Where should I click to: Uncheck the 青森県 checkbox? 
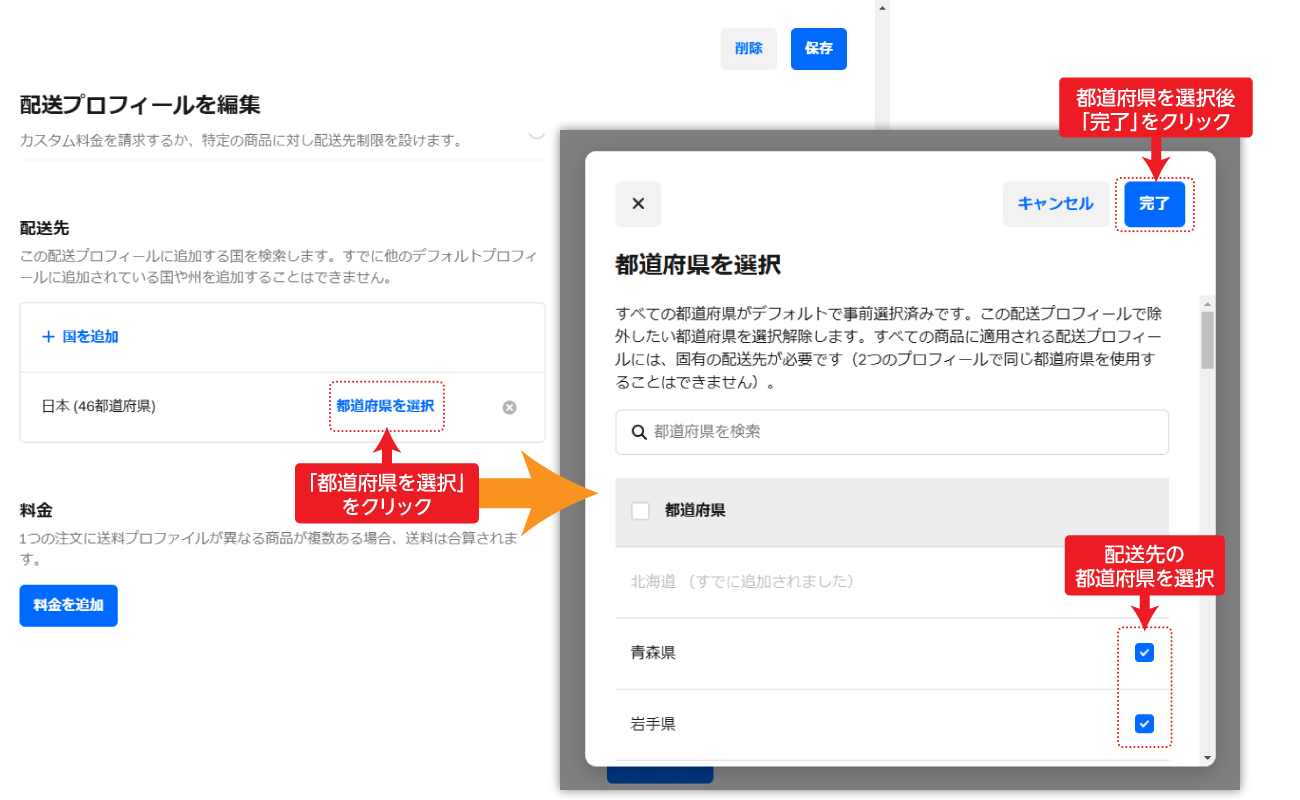pyautogui.click(x=1144, y=652)
